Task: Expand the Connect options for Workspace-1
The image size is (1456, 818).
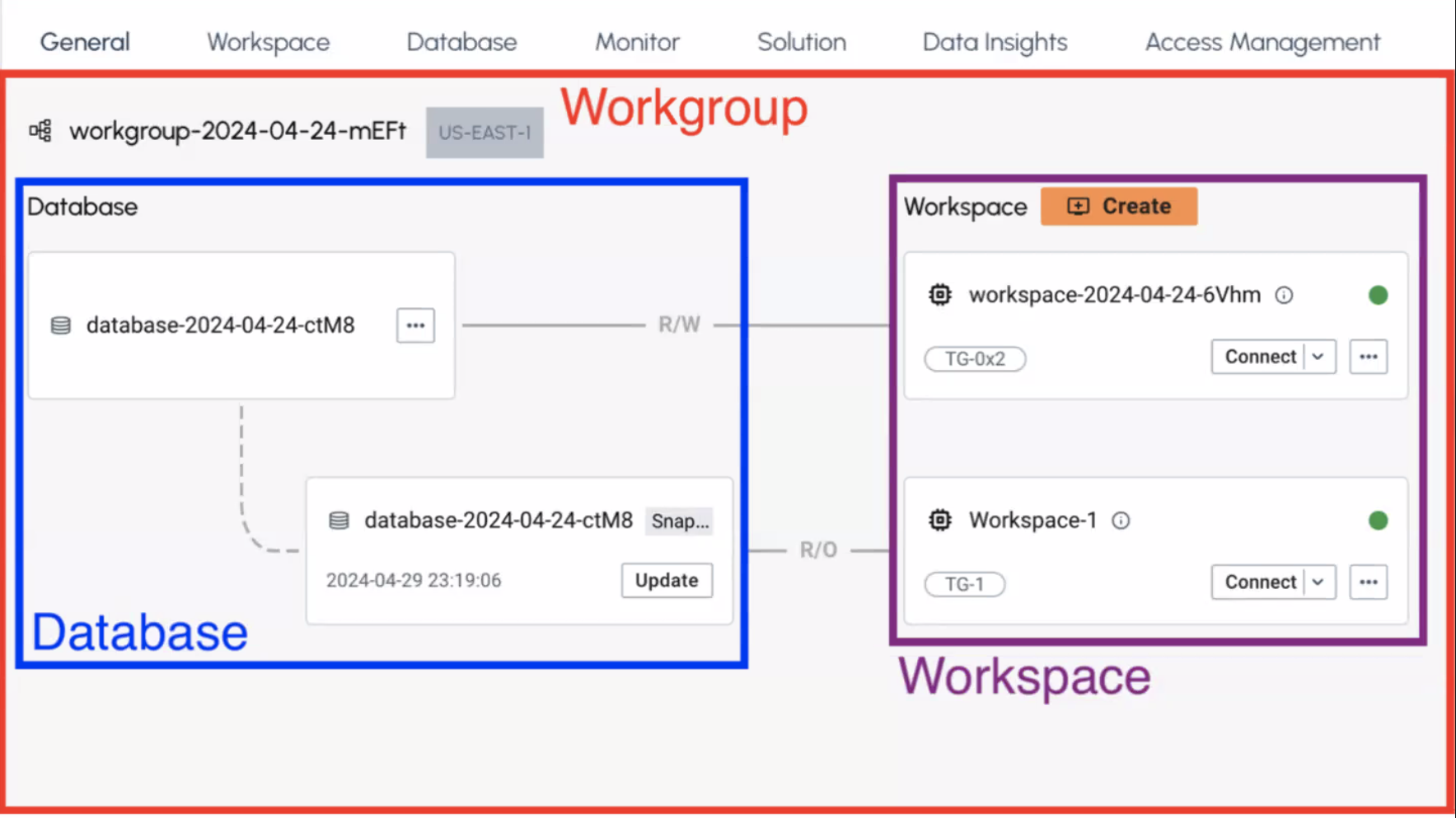Action: pos(1319,582)
